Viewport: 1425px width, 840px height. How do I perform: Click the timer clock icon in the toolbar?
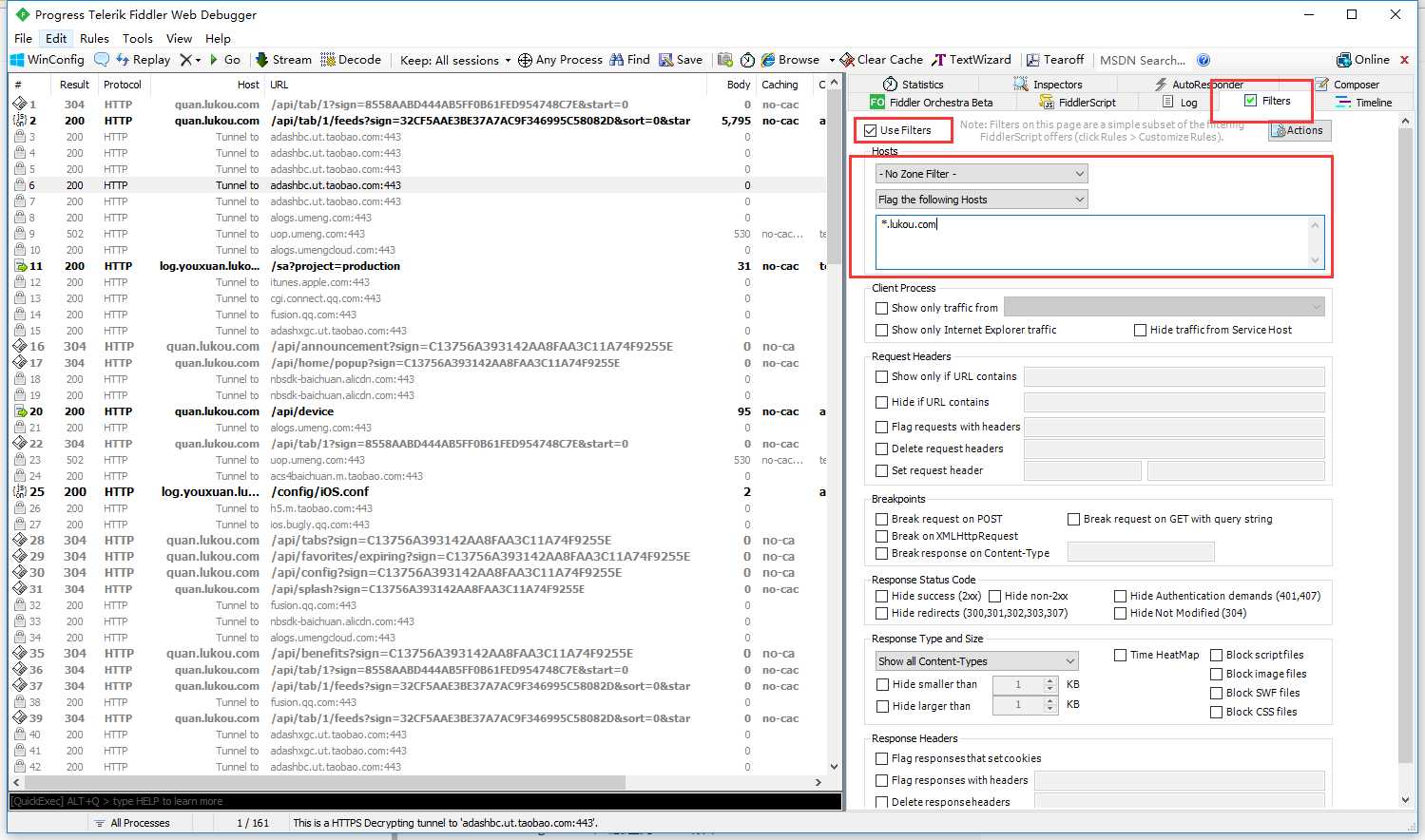[x=748, y=60]
